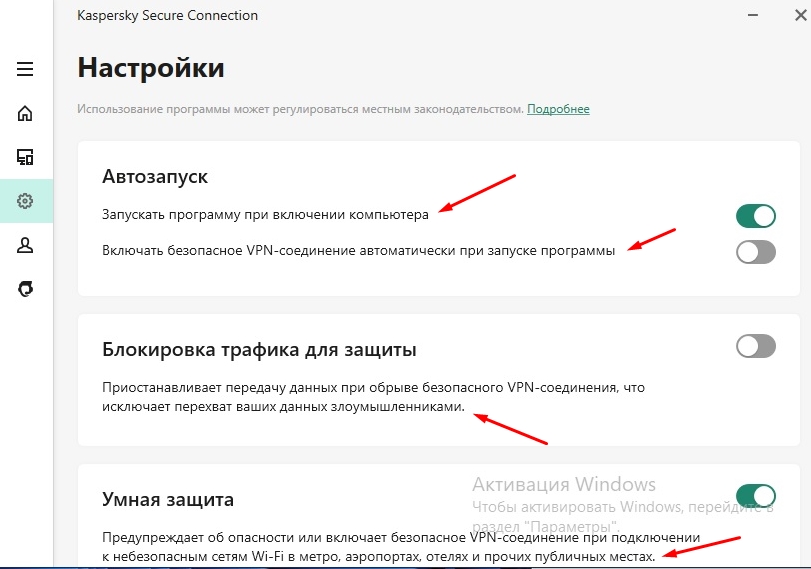This screenshot has height=569, width=811.
Task: Click the Настройки page heading
Action: pyautogui.click(x=151, y=68)
